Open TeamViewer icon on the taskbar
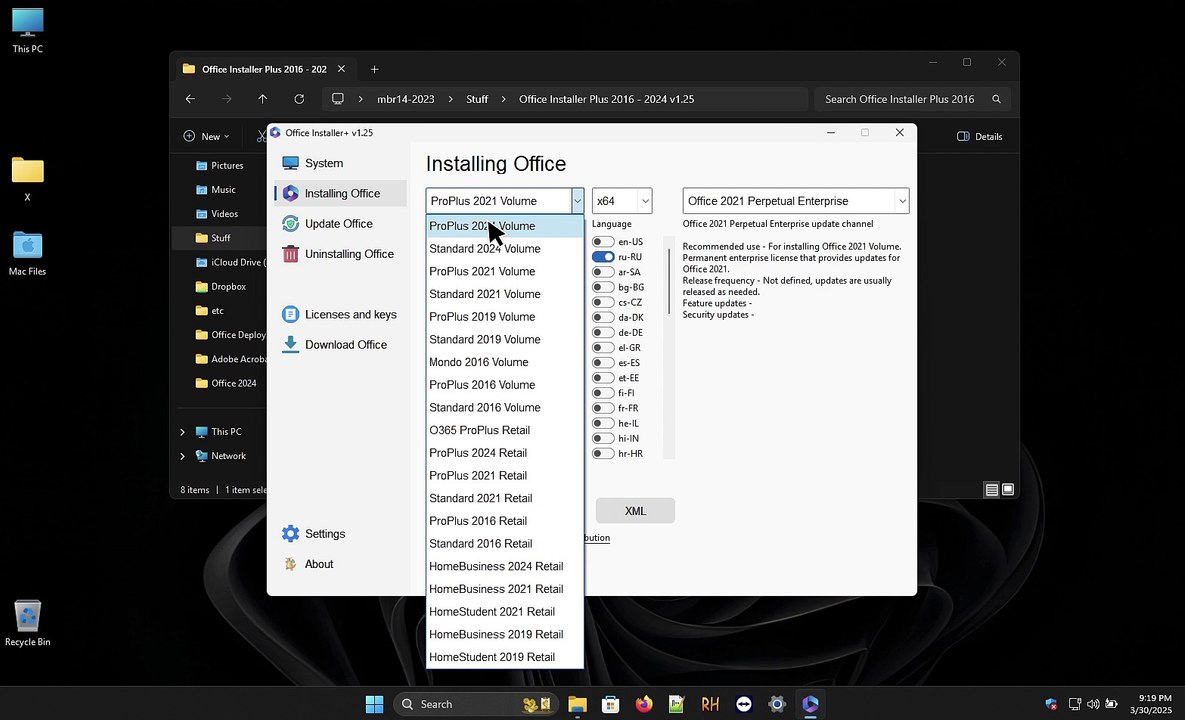The image size is (1185, 720). pyautogui.click(x=744, y=704)
